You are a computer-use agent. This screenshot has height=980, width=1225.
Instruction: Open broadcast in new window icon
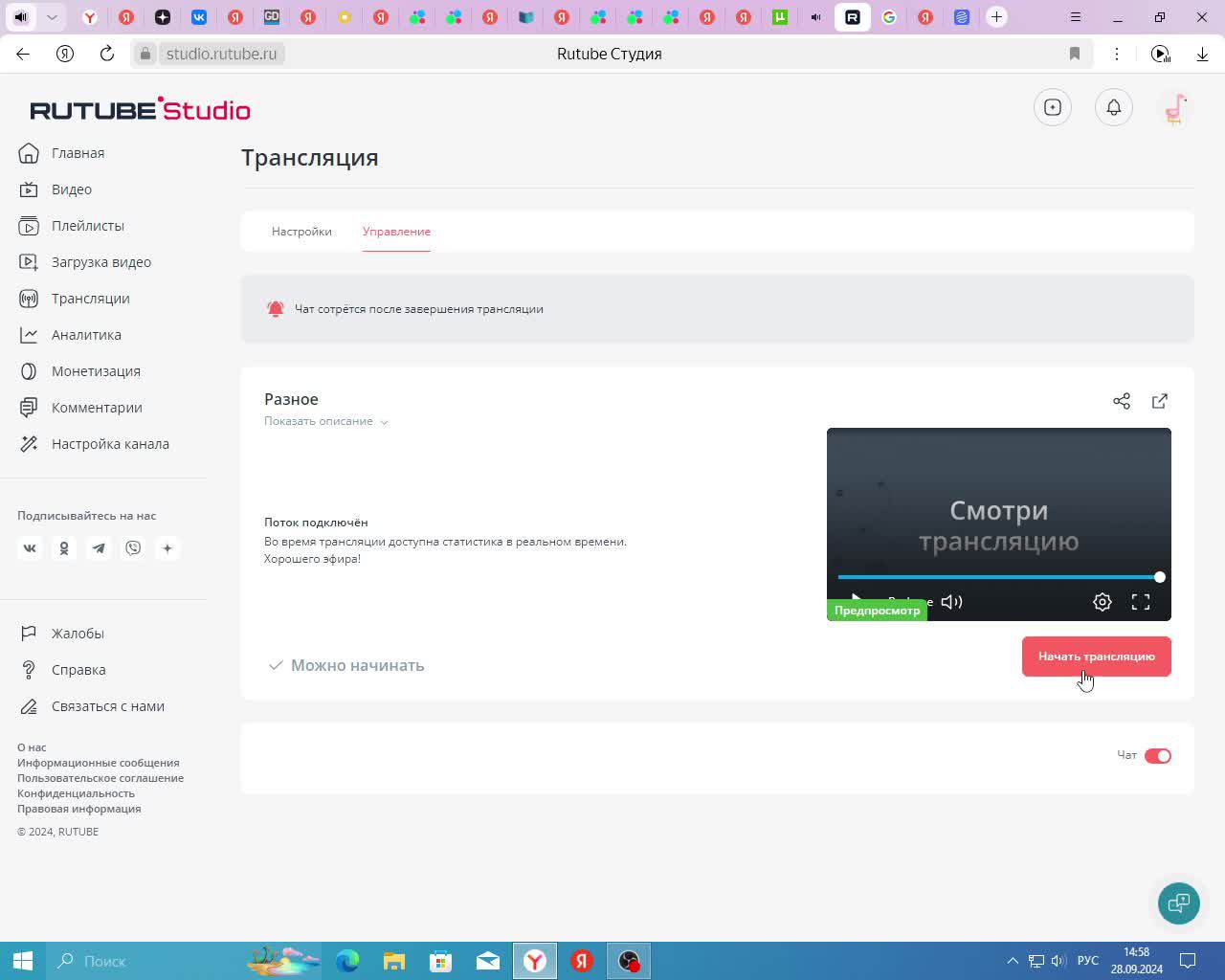[1160, 401]
